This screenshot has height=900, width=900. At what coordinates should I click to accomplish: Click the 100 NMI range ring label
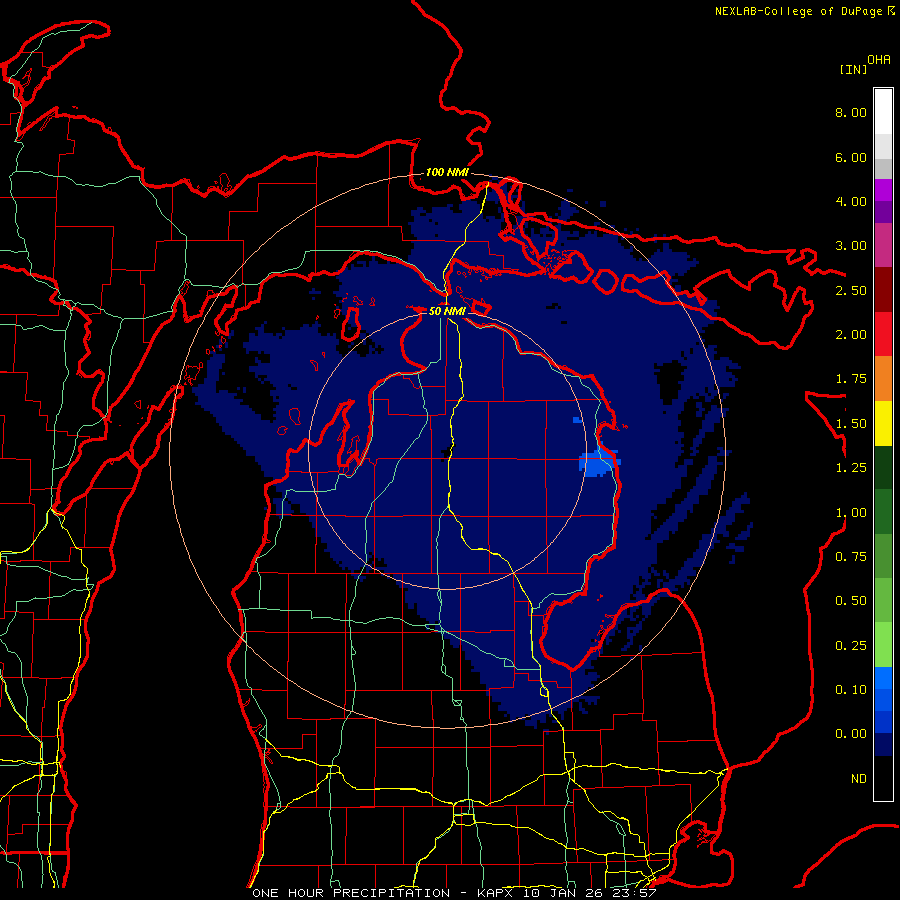pyautogui.click(x=447, y=172)
